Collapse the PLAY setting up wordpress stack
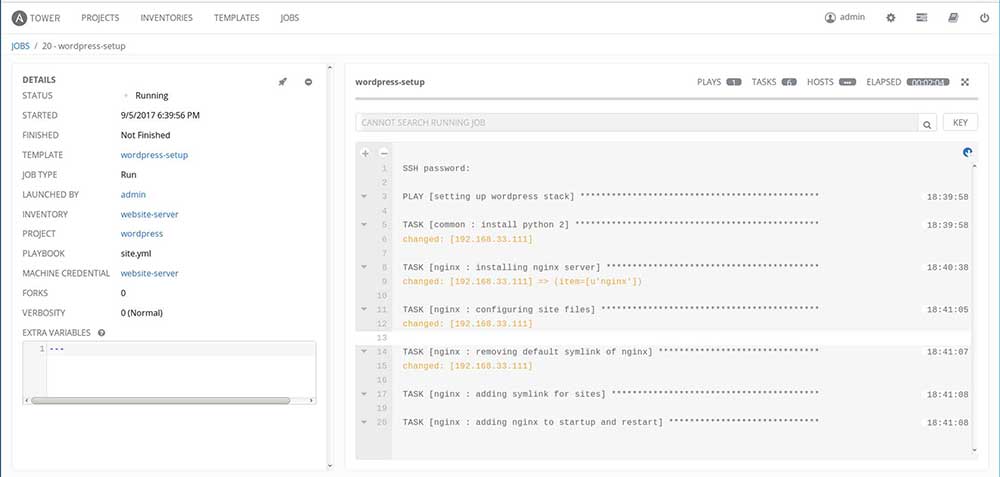1000x477 pixels. point(365,197)
